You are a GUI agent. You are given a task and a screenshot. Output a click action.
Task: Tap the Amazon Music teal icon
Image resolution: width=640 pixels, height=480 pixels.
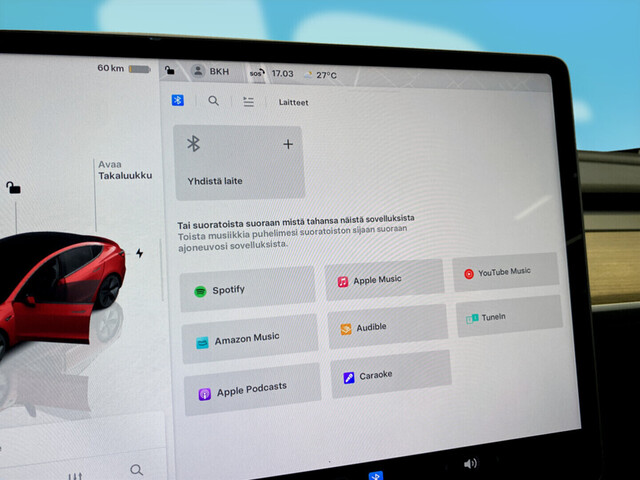[202, 343]
